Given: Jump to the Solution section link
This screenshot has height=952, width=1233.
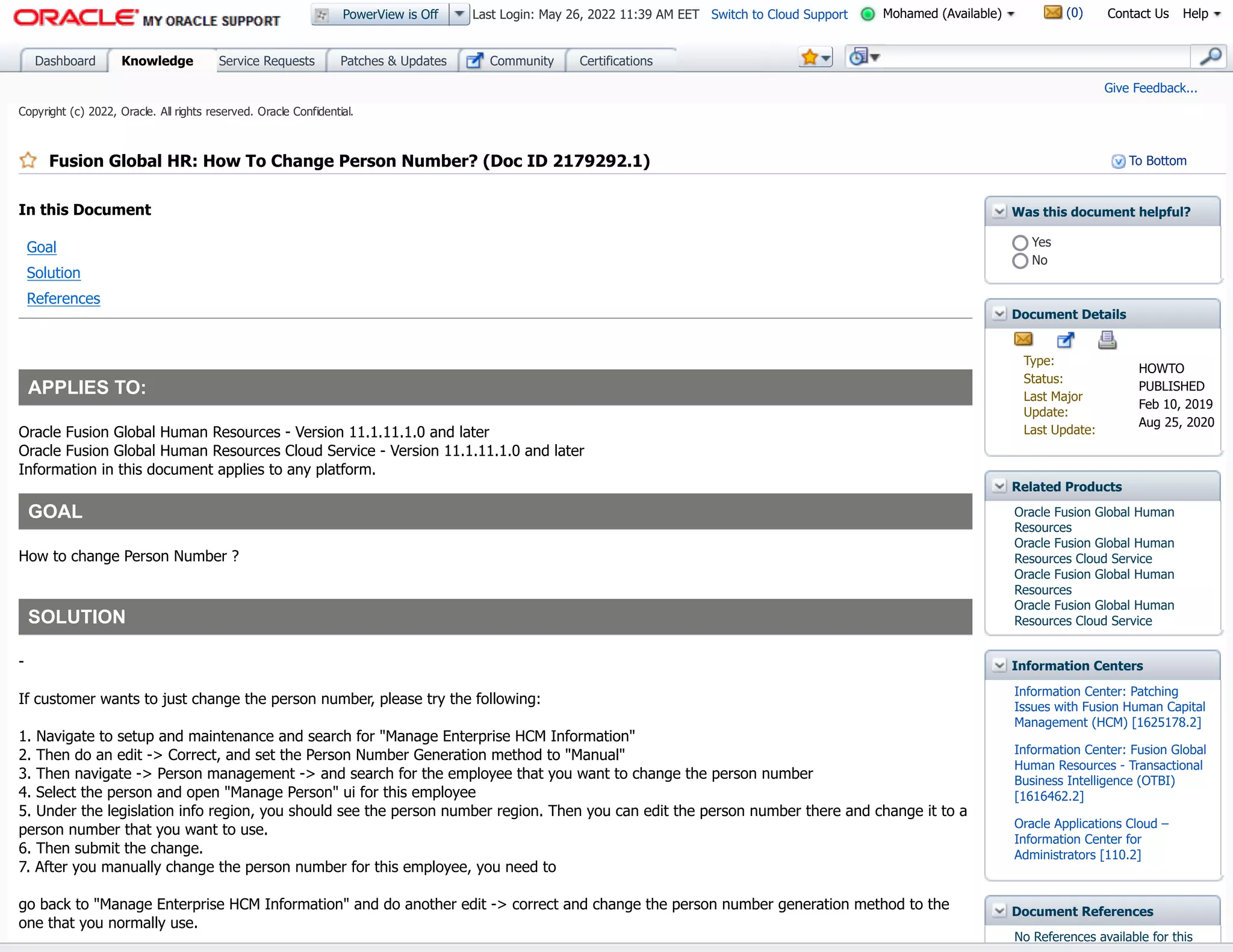Looking at the screenshot, I should click(x=53, y=273).
